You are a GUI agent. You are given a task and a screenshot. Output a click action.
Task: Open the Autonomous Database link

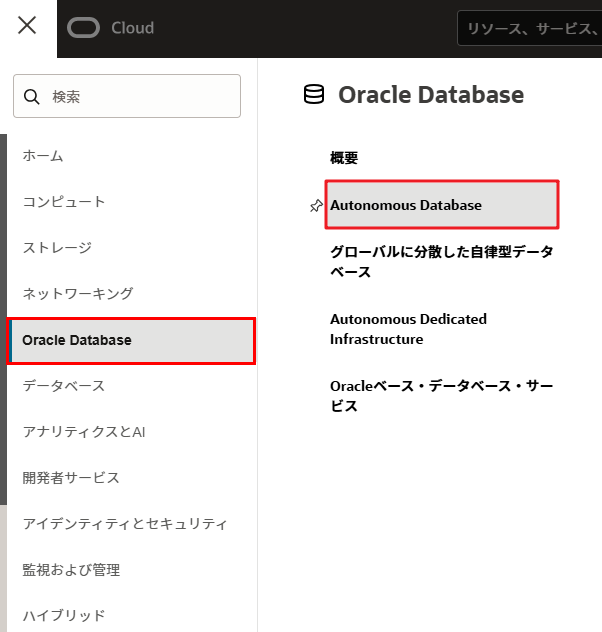[406, 205]
